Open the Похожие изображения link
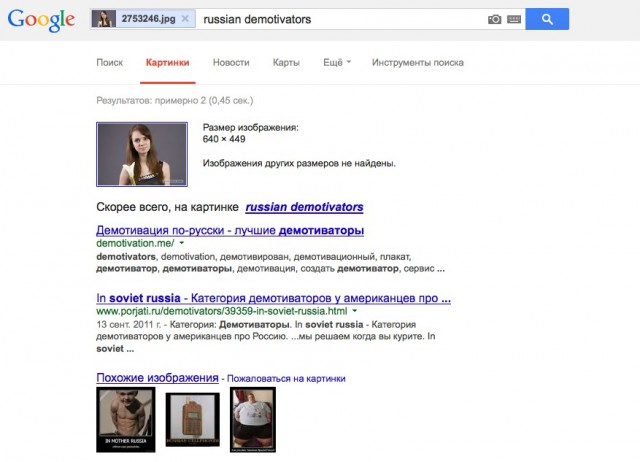 pos(157,378)
